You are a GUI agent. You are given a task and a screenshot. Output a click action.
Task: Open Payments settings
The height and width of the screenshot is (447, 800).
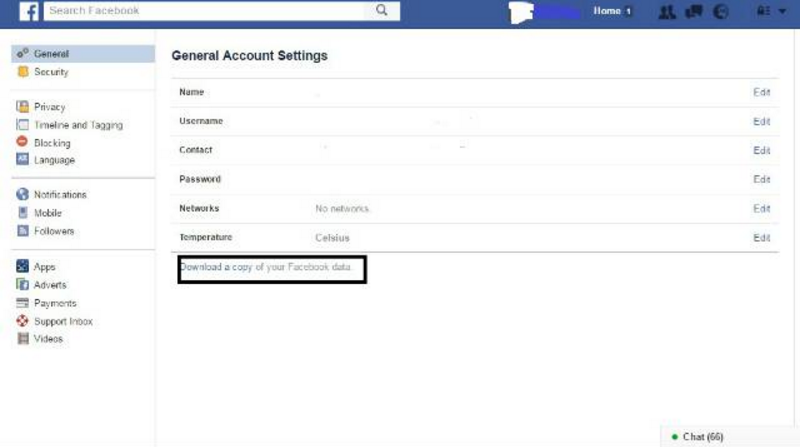point(55,303)
